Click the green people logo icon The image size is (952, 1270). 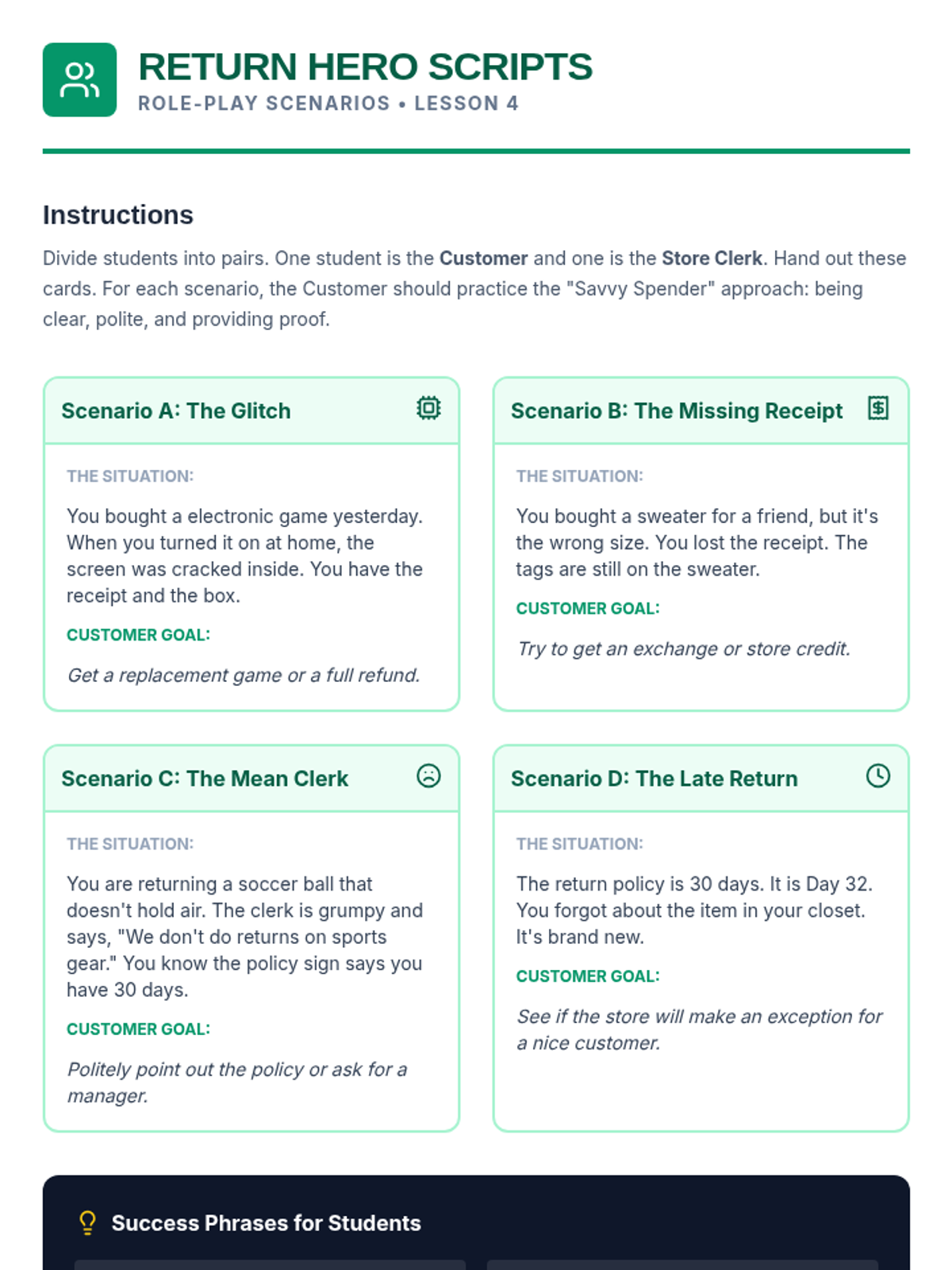click(79, 79)
